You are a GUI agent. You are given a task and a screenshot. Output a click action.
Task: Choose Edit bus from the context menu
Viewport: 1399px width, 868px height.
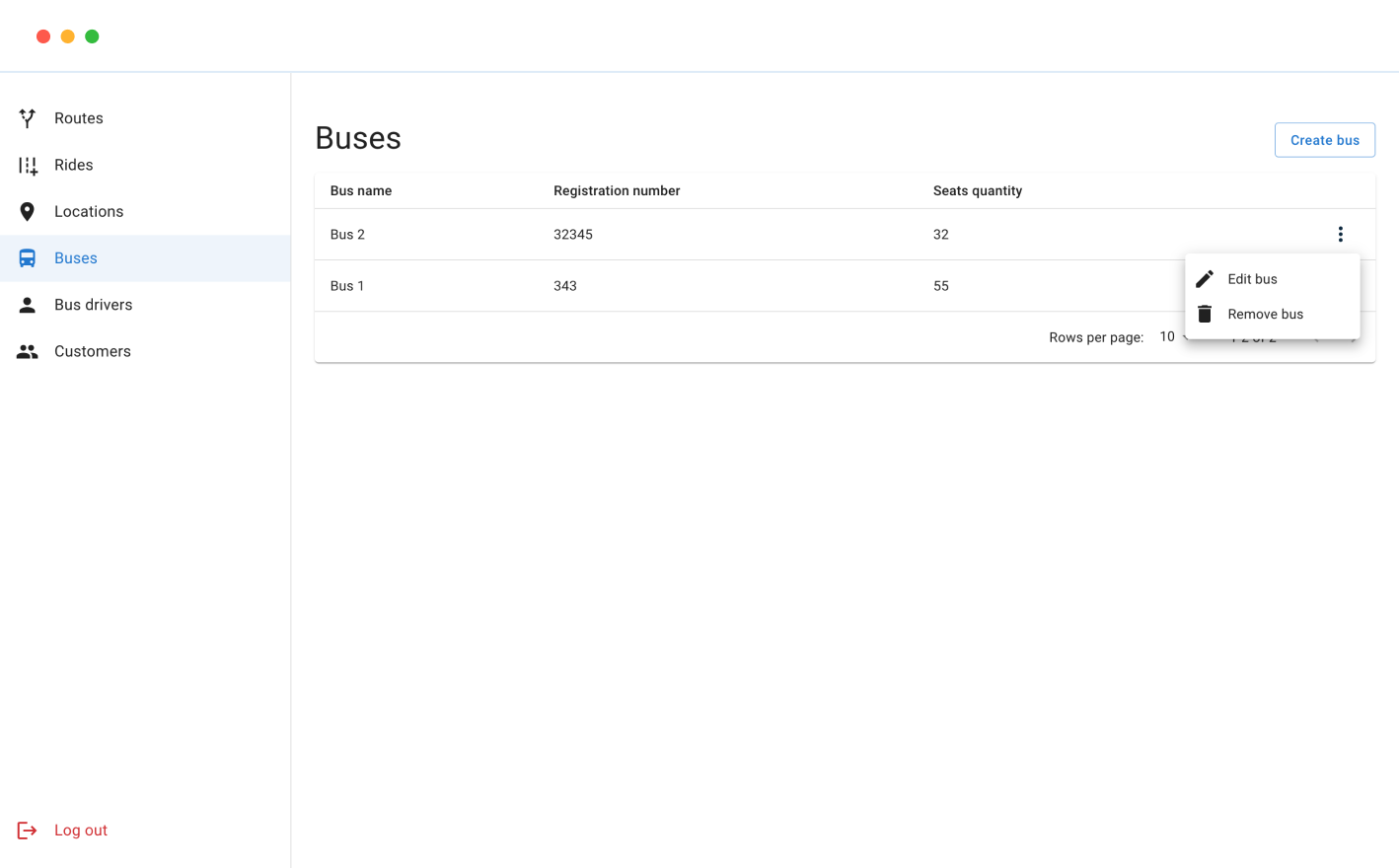point(1252,278)
